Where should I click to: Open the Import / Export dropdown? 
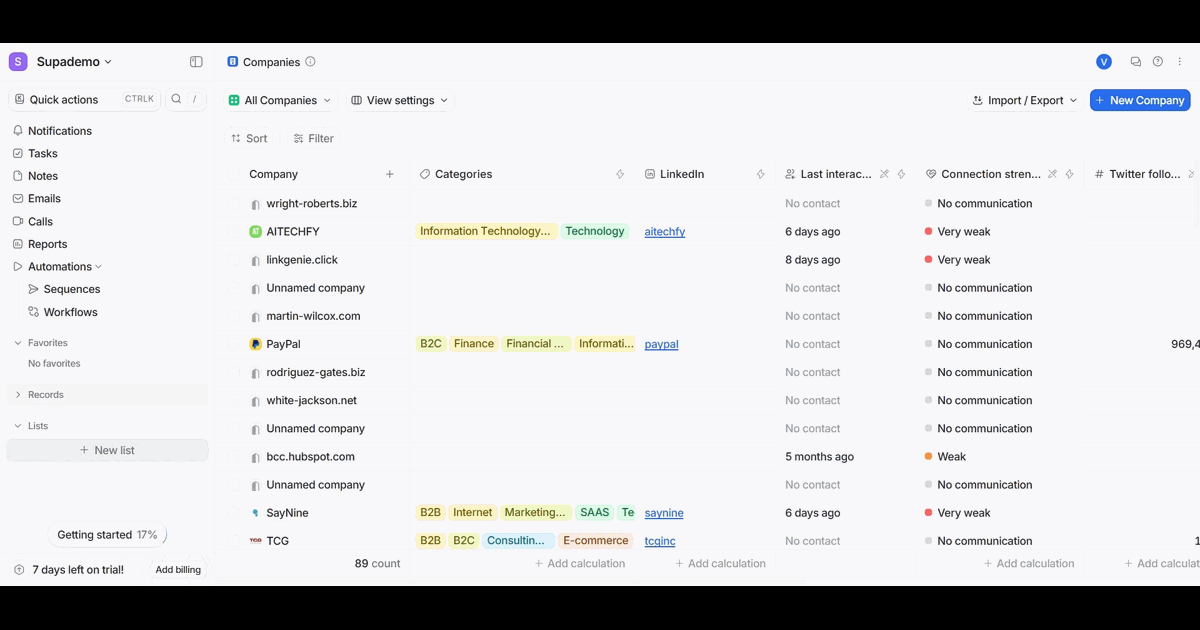1025,100
